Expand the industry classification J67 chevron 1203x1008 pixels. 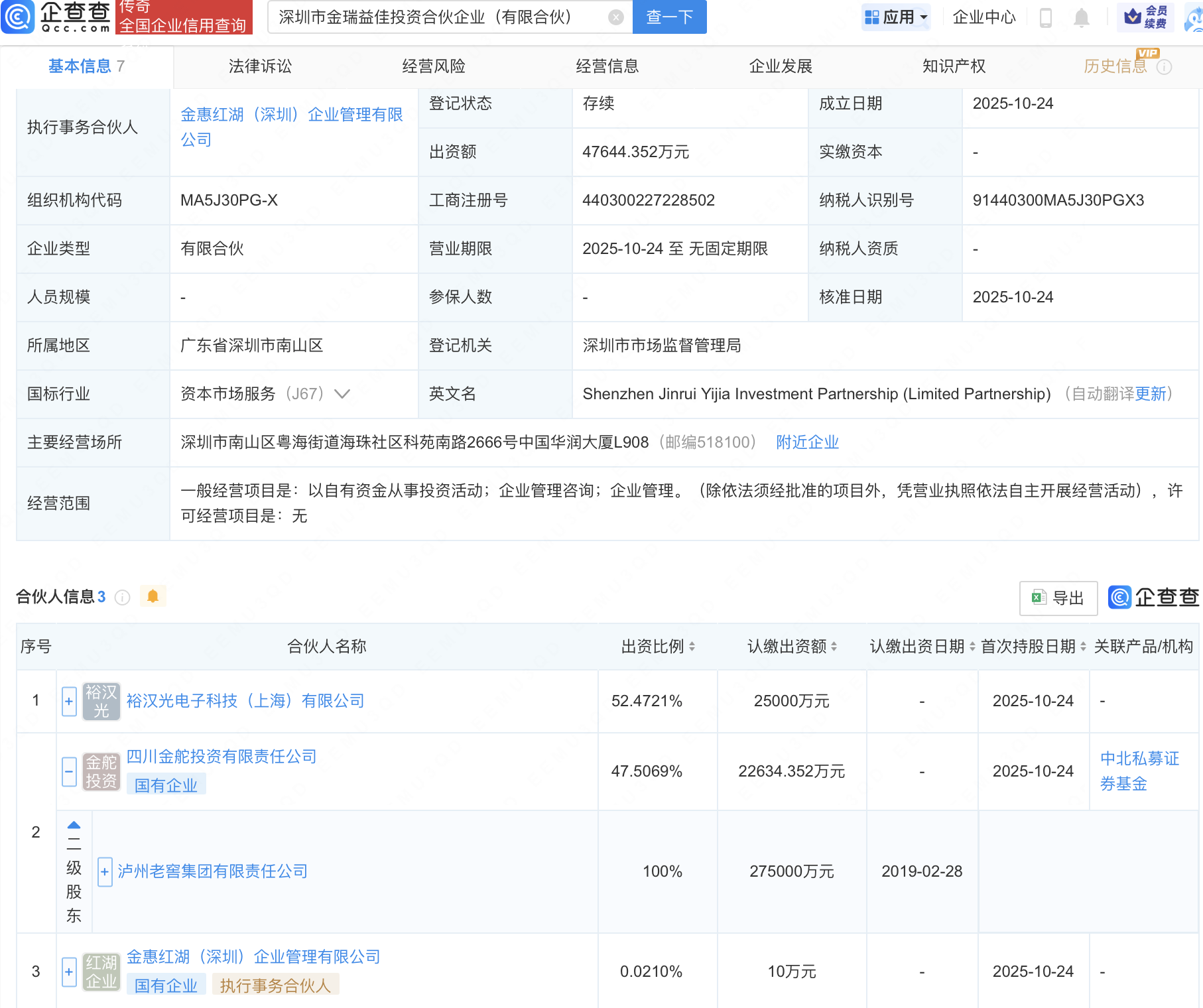342,394
